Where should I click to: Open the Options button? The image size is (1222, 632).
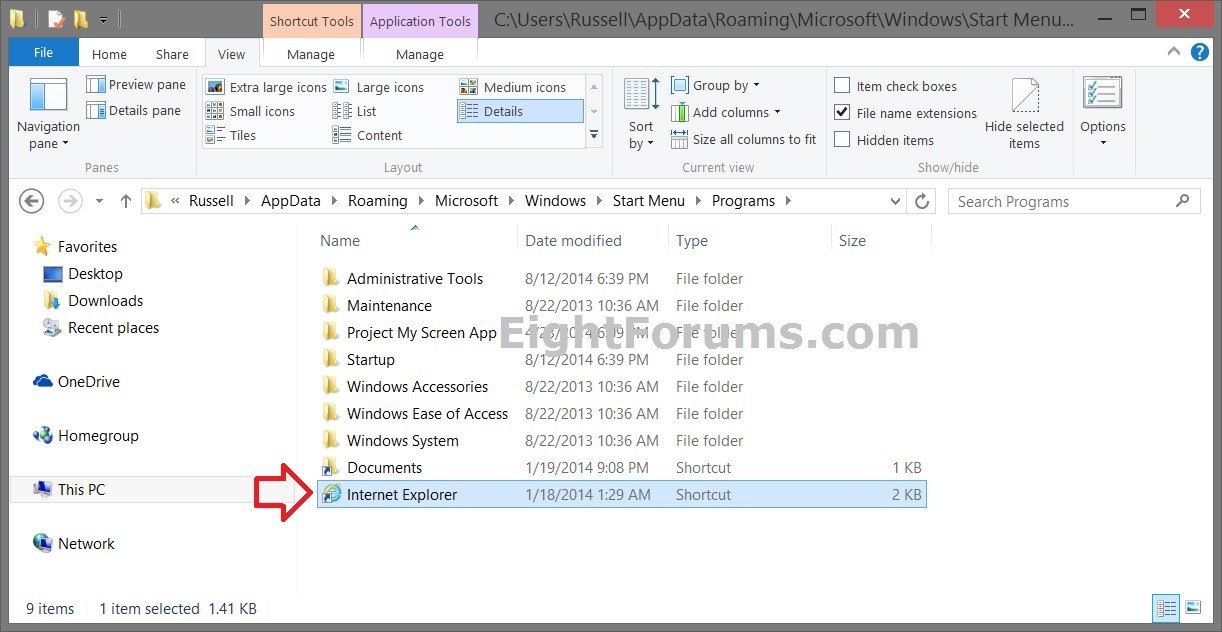tap(1102, 112)
